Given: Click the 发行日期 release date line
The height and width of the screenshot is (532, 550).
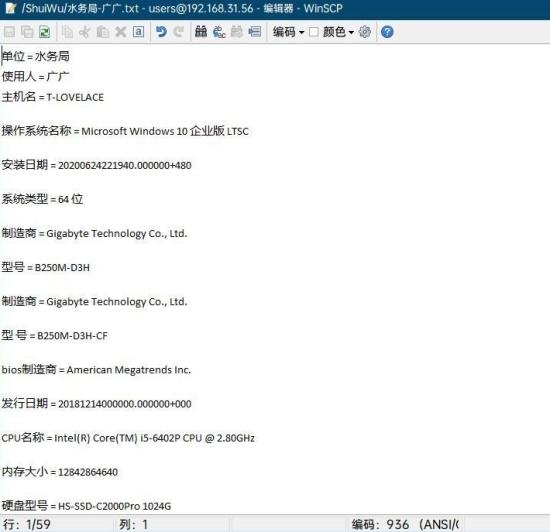Looking at the screenshot, I should coord(96,404).
